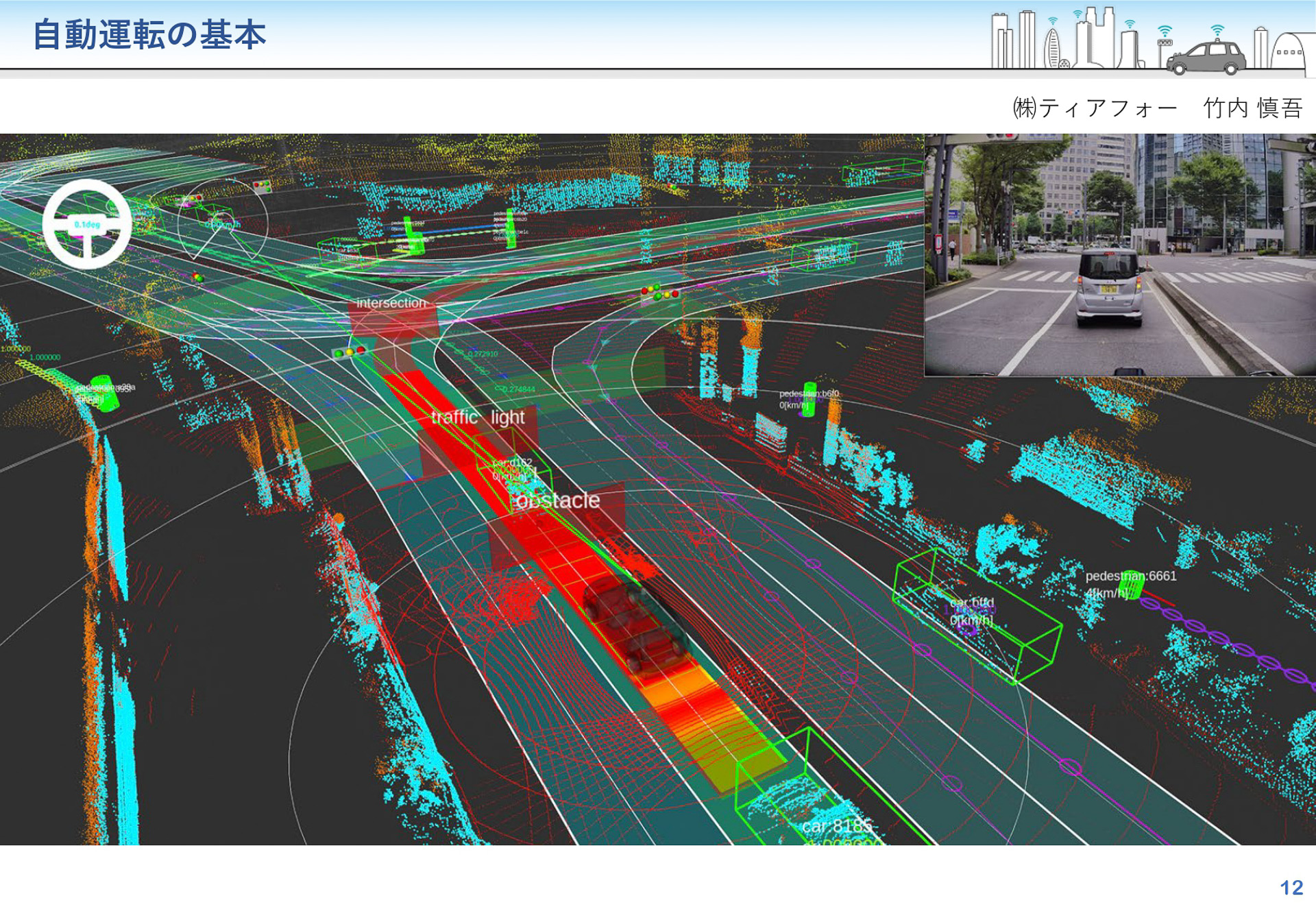The height and width of the screenshot is (911, 1316).
Task: Click the traffic light cluster right of the intersection
Action: [x=659, y=293]
